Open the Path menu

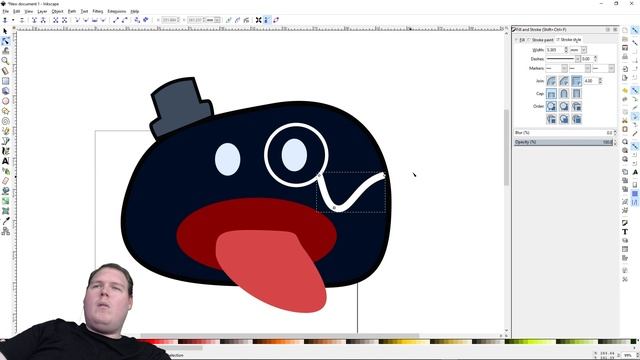[72, 11]
